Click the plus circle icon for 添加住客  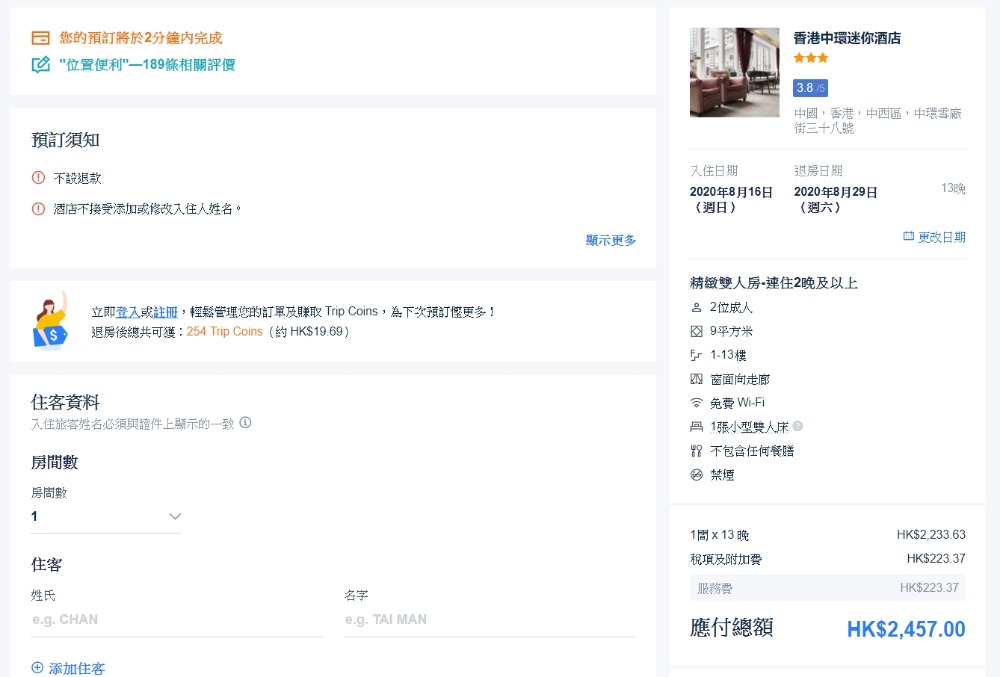click(x=38, y=668)
